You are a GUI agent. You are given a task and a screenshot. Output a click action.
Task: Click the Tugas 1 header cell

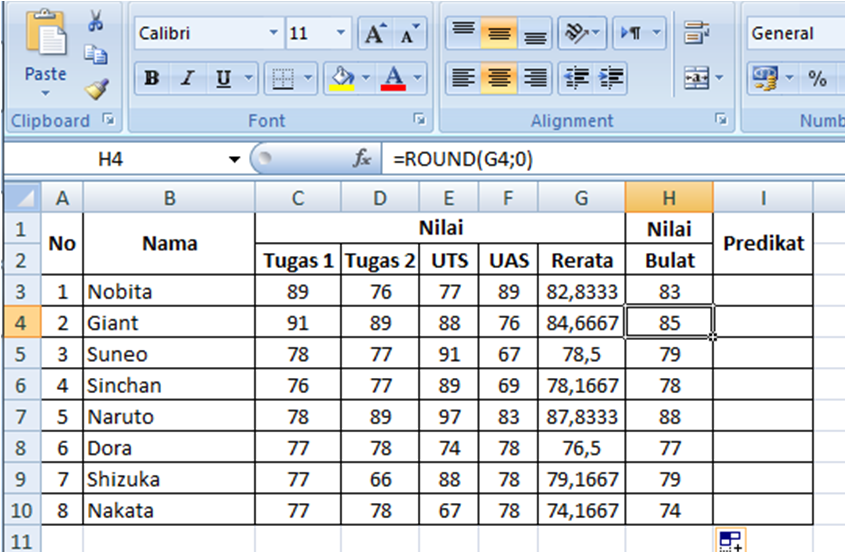(x=298, y=260)
